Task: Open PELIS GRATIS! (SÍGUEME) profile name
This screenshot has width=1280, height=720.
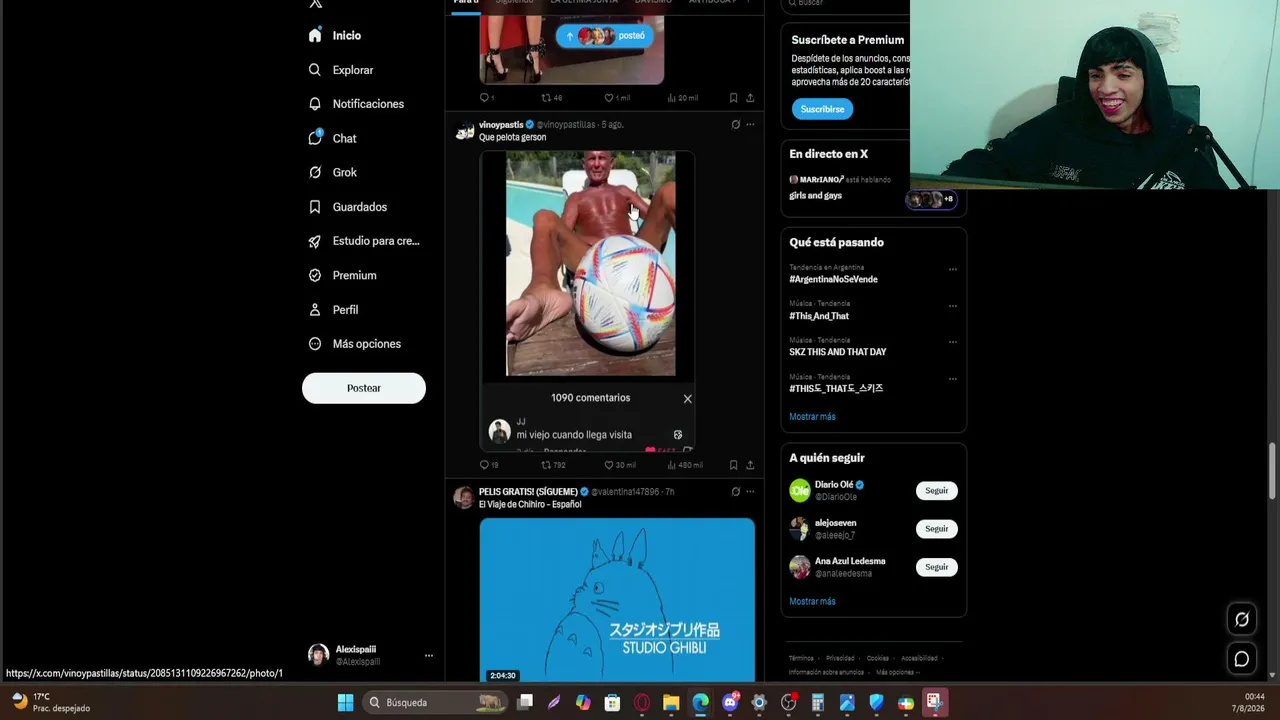Action: [530, 492]
